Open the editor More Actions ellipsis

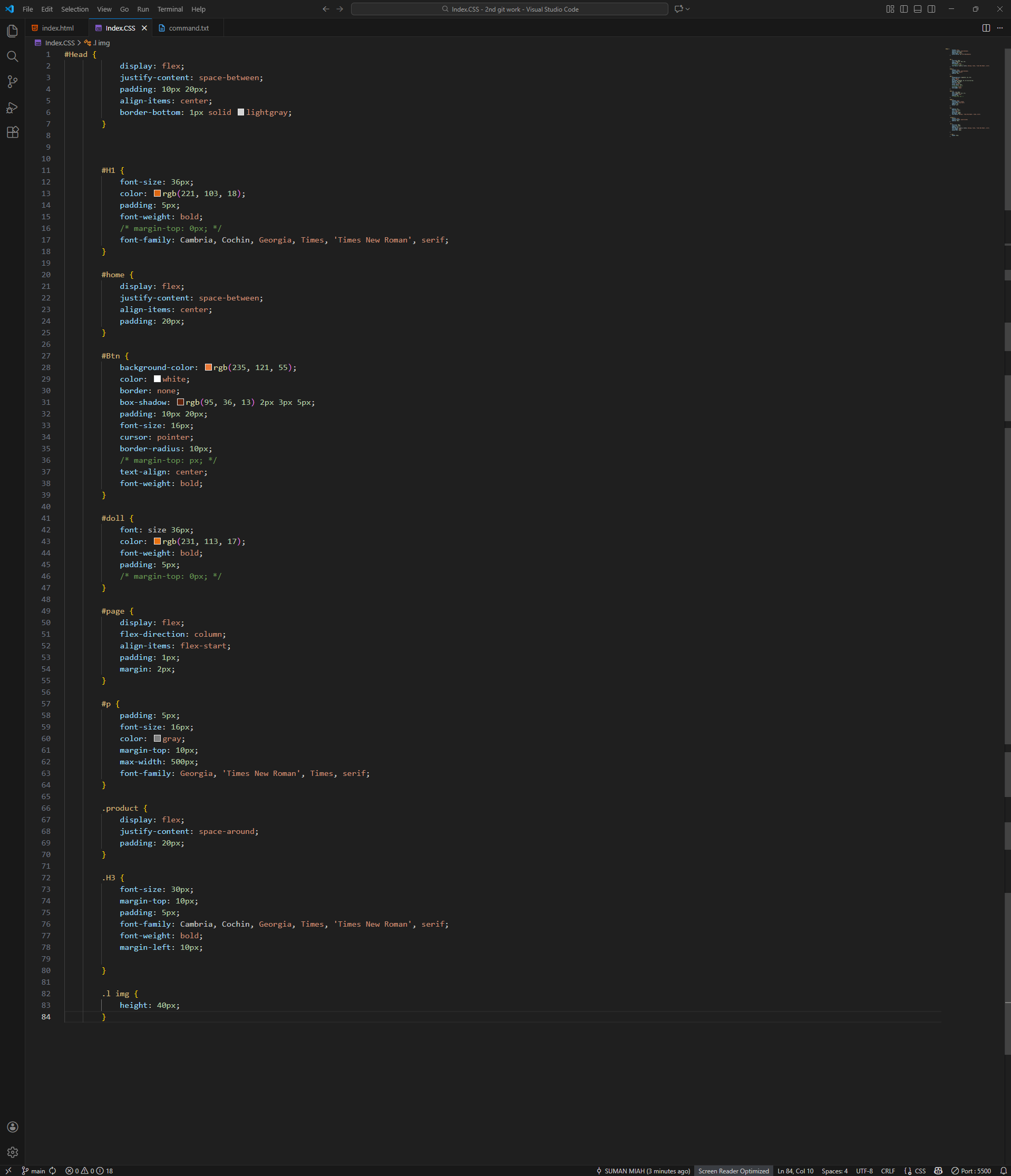click(999, 28)
